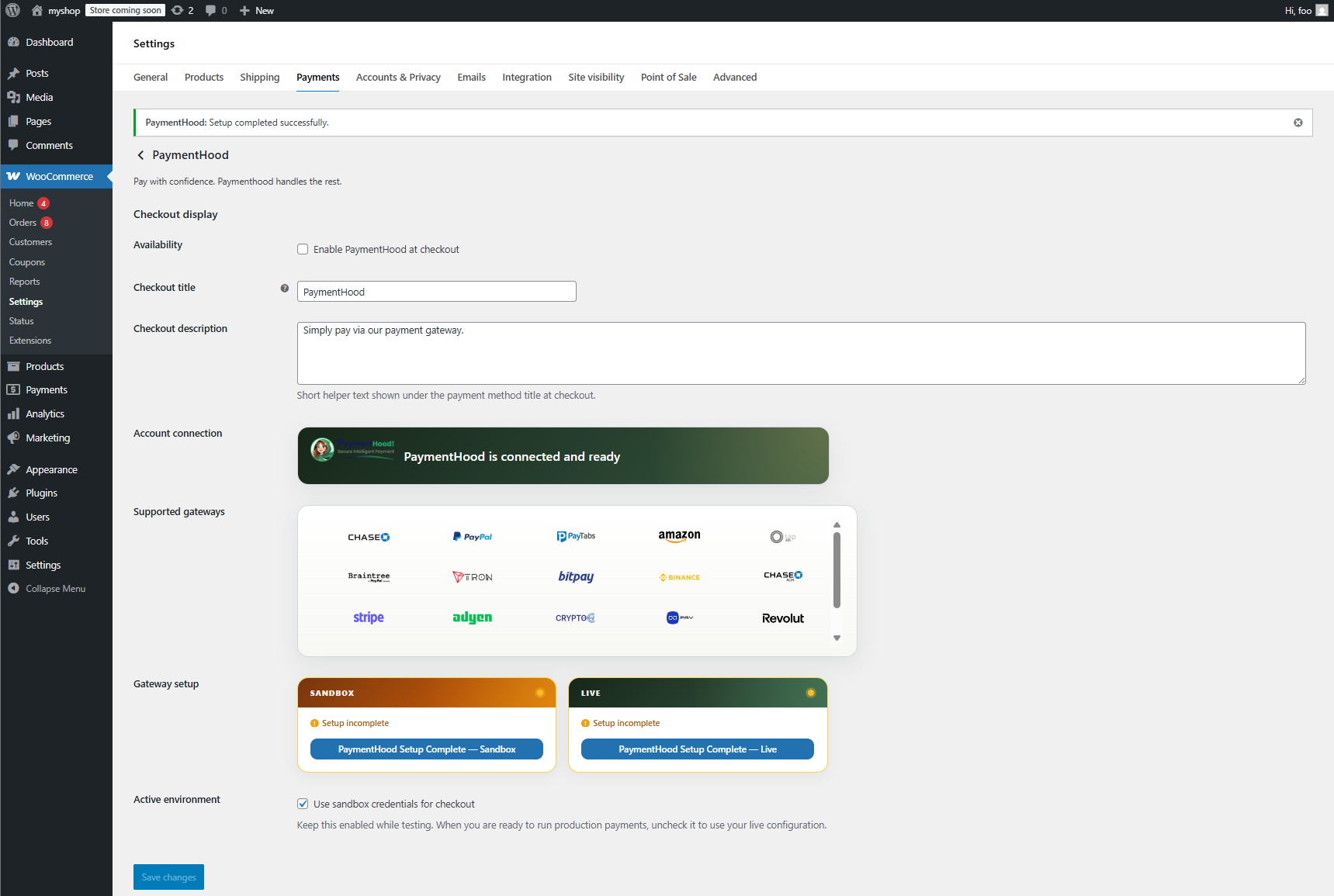This screenshot has height=896, width=1334.
Task: Click PaymentHood Setup Complete — Live button
Action: [698, 749]
